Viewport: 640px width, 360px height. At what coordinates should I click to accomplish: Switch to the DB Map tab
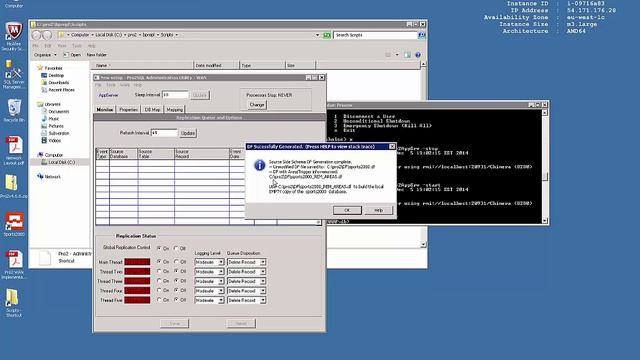point(153,109)
